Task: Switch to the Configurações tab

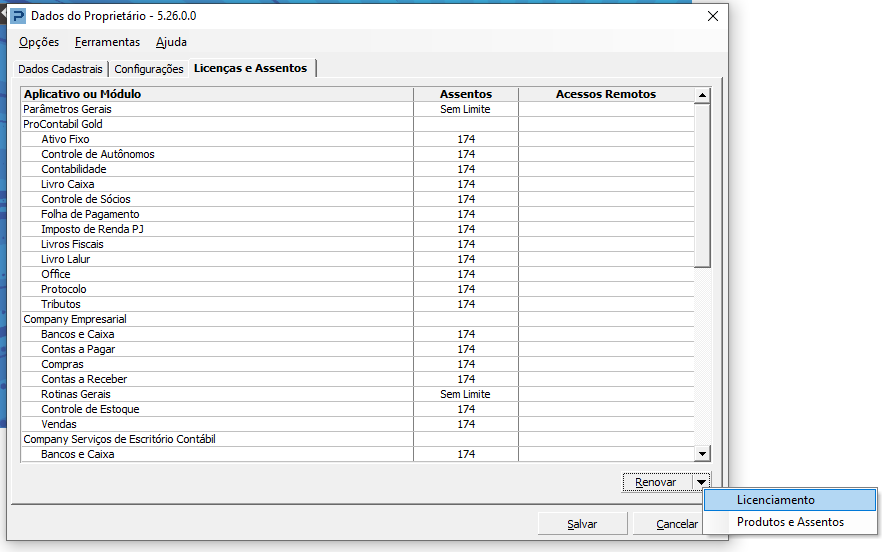Action: tap(149, 69)
